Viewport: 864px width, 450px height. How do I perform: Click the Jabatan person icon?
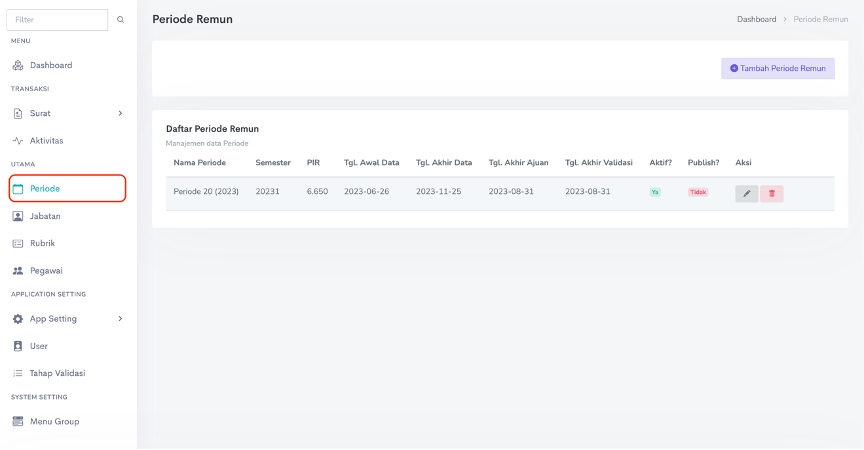18,216
